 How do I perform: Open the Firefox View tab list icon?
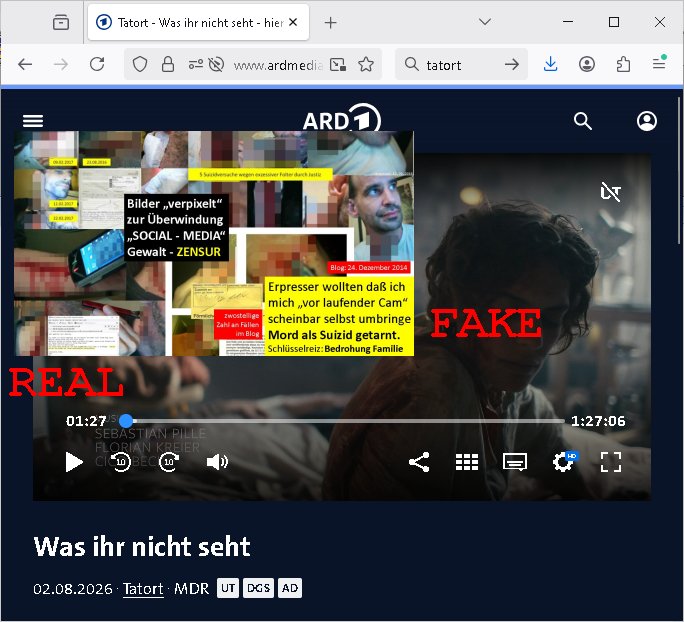click(x=61, y=22)
